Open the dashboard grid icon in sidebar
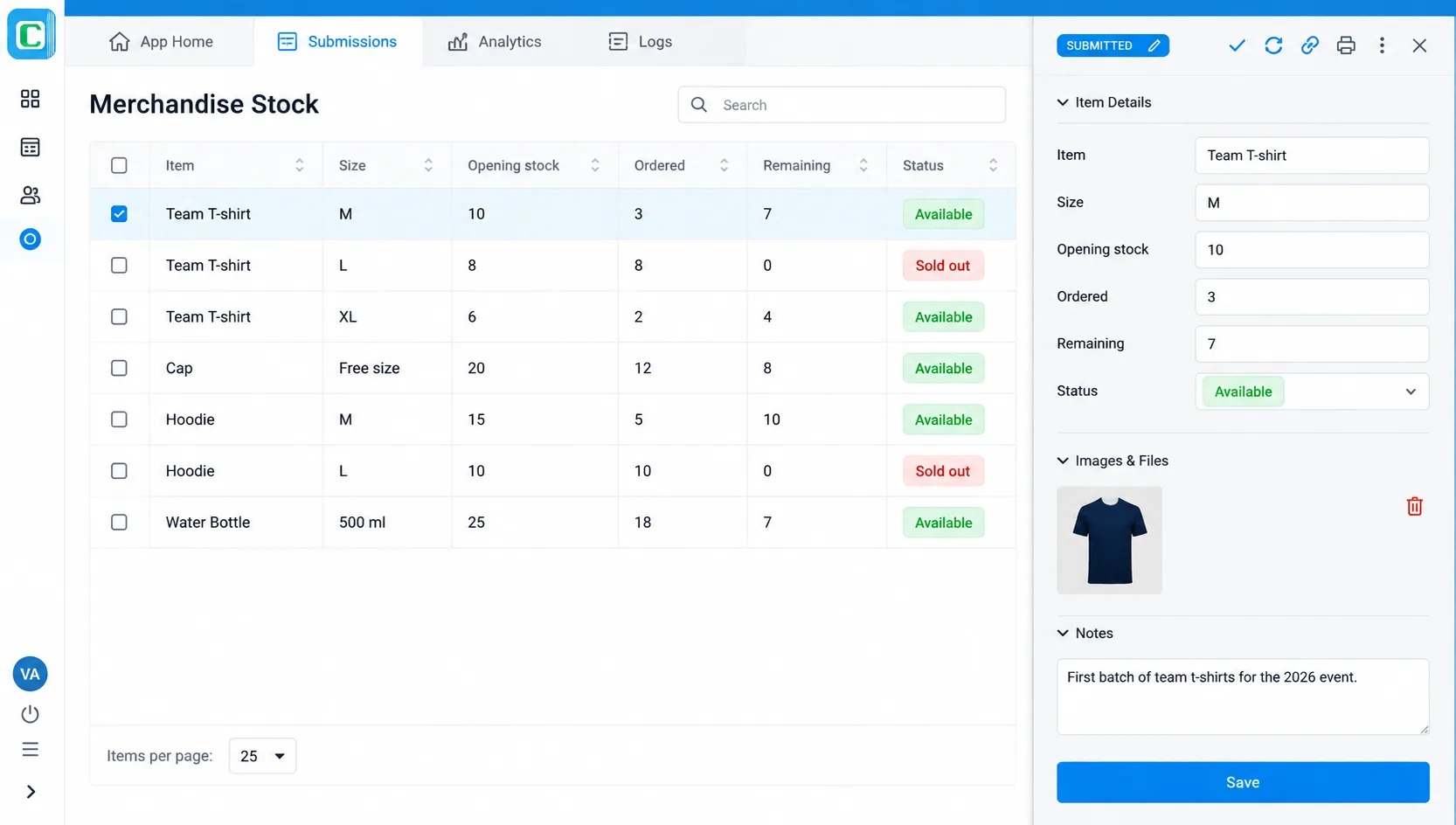 [30, 99]
